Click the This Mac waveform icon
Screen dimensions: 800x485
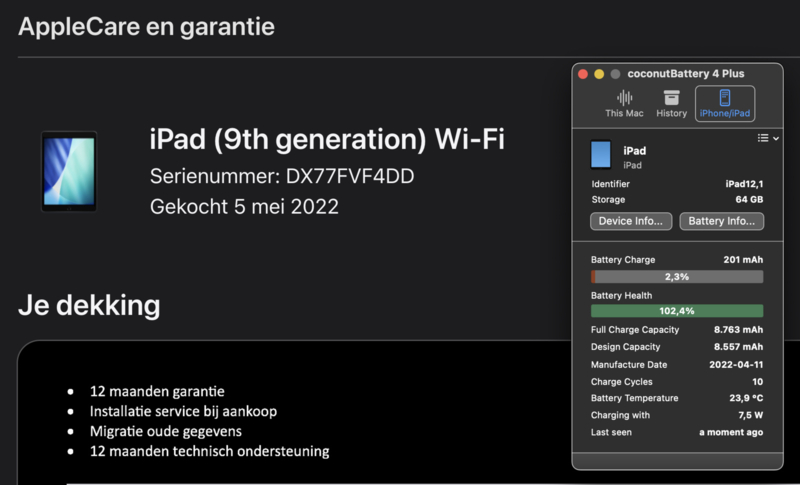coord(625,98)
